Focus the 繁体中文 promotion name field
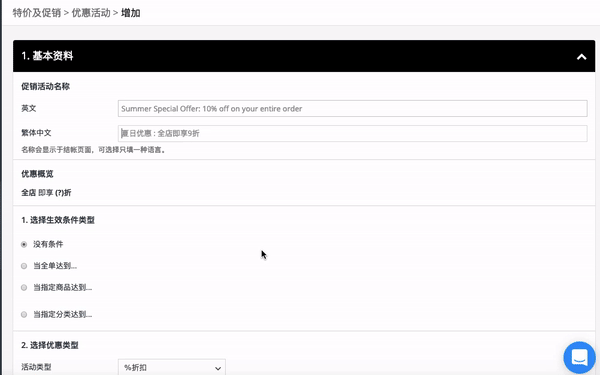This screenshot has height=375, width=600. [352, 133]
